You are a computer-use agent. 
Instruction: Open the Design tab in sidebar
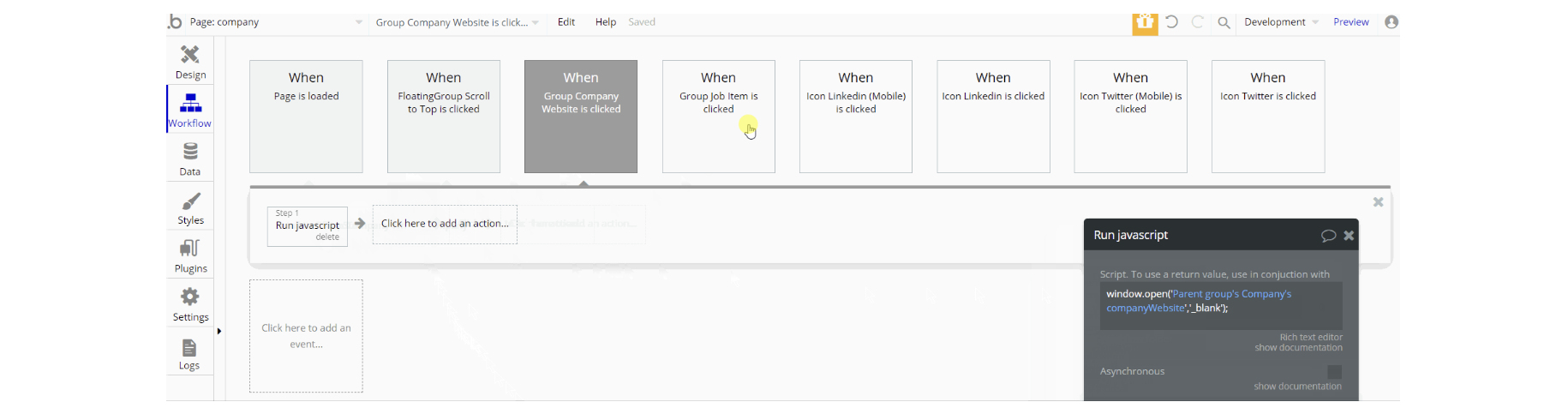point(190,61)
